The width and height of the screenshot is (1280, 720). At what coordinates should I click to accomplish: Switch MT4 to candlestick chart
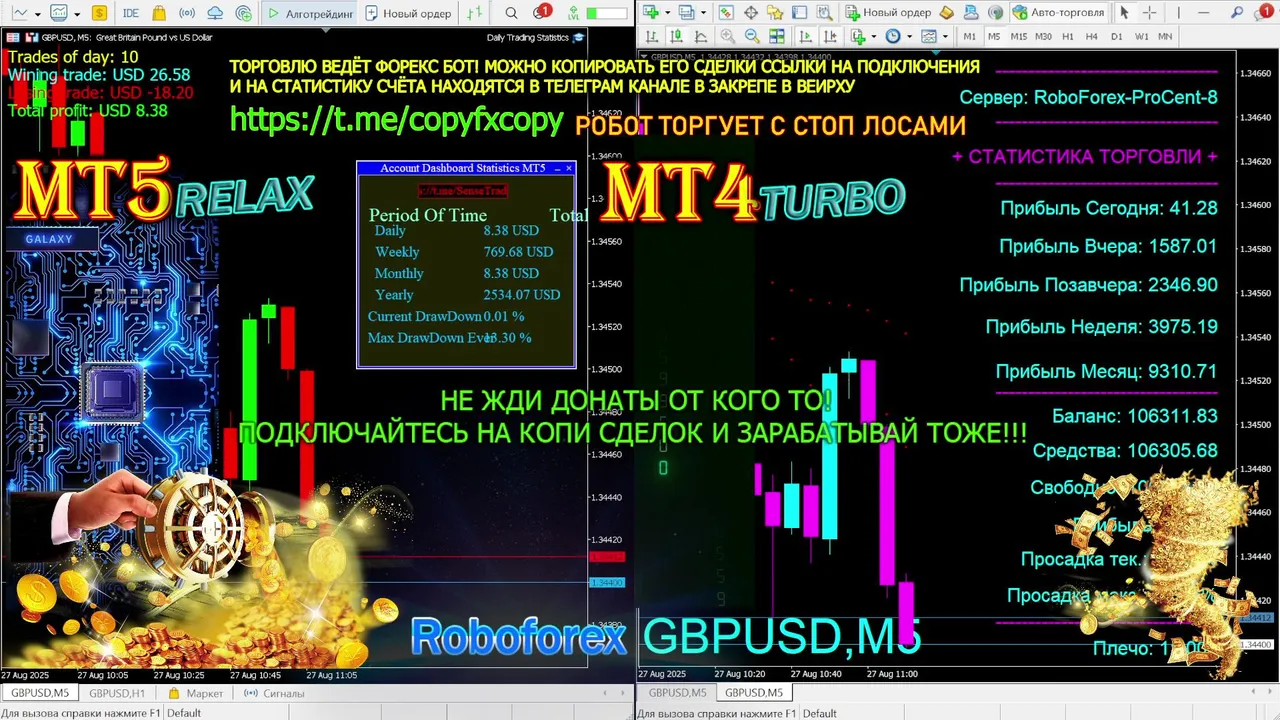coord(676,36)
